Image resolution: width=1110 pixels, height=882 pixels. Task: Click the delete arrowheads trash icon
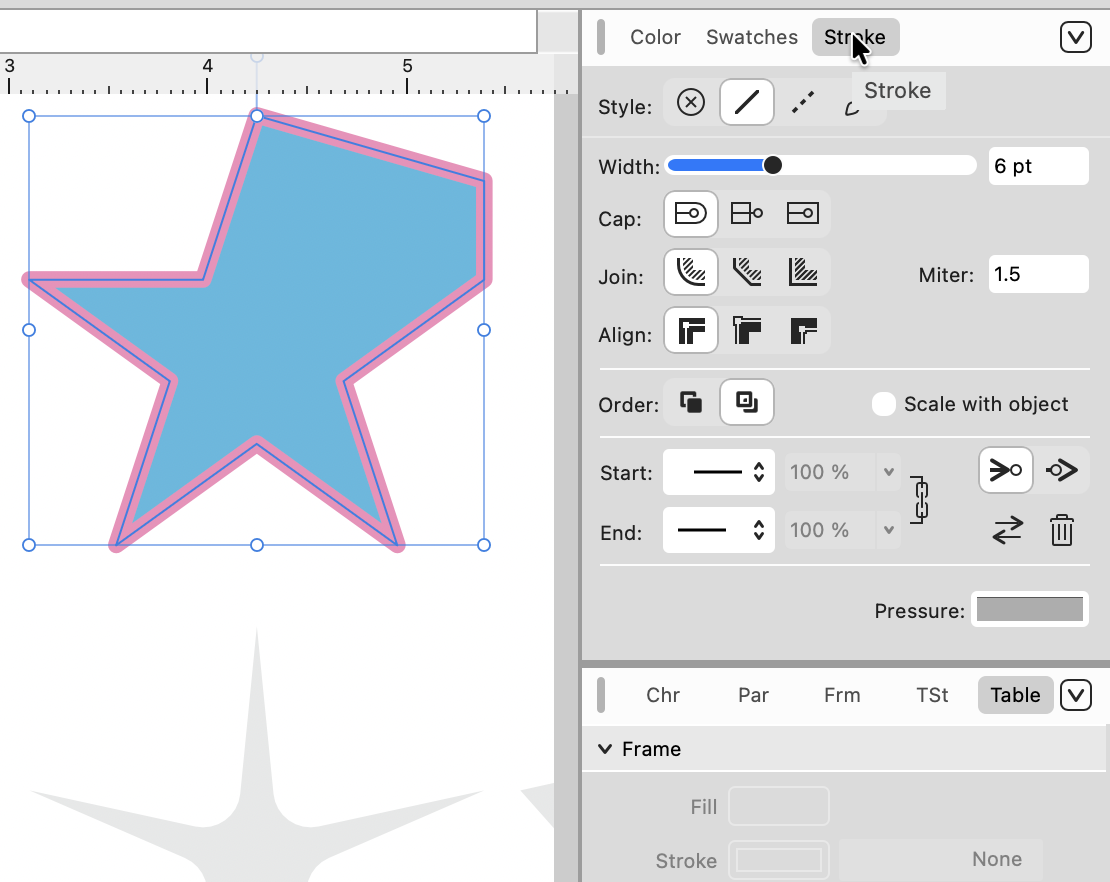[x=1061, y=530]
